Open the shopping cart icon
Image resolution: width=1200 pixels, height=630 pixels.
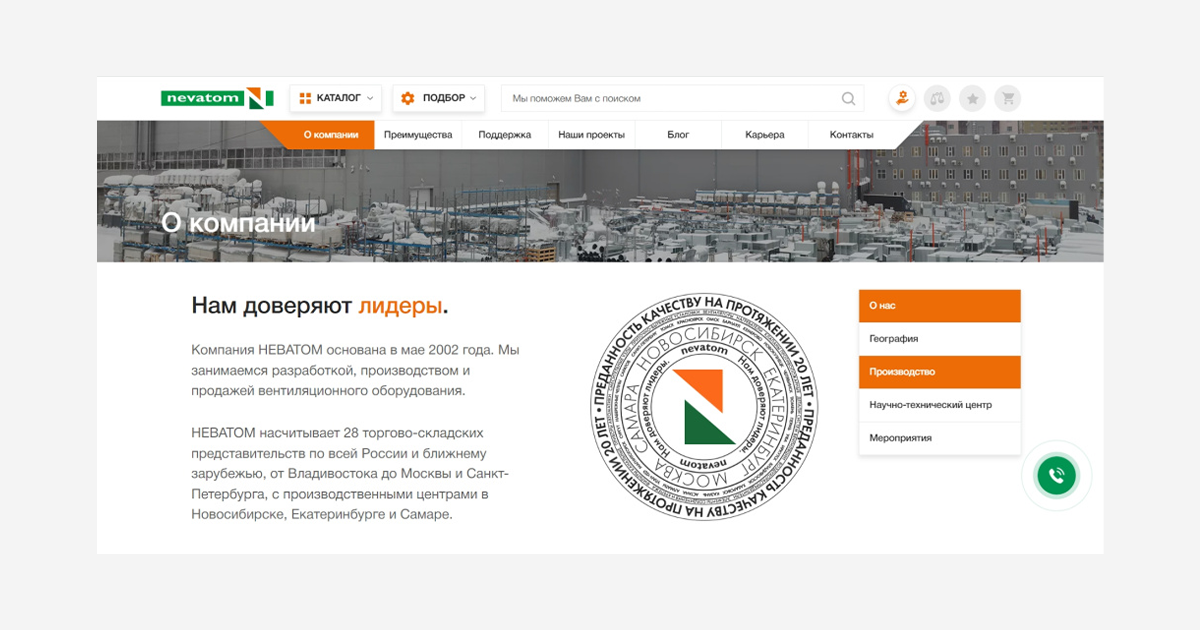[1007, 98]
